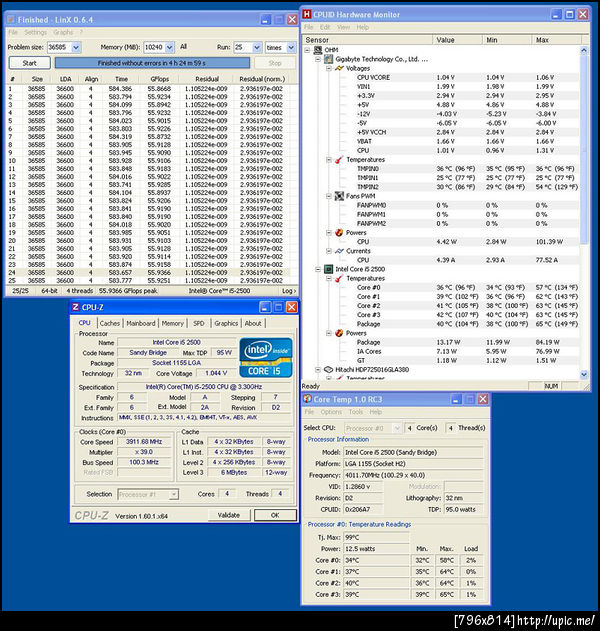Open the View menu in Hardware Monitor
The image size is (600, 631).
tap(343, 27)
